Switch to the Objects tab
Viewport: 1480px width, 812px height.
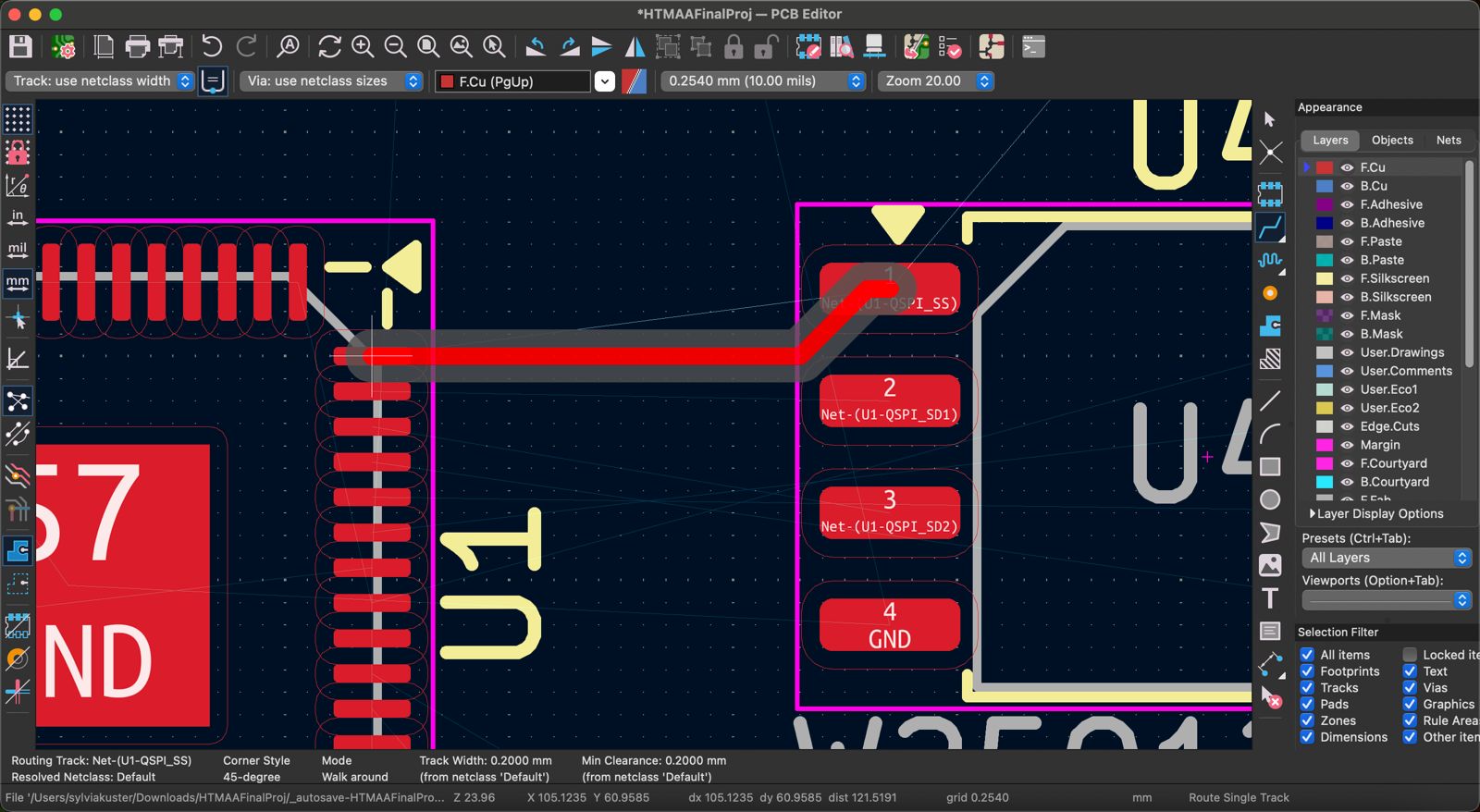1391,141
